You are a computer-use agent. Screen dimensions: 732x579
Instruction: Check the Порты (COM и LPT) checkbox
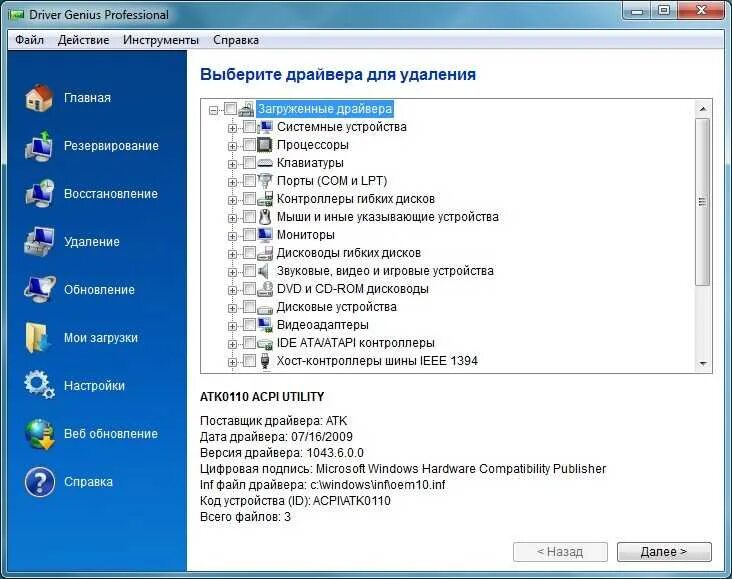(249, 181)
